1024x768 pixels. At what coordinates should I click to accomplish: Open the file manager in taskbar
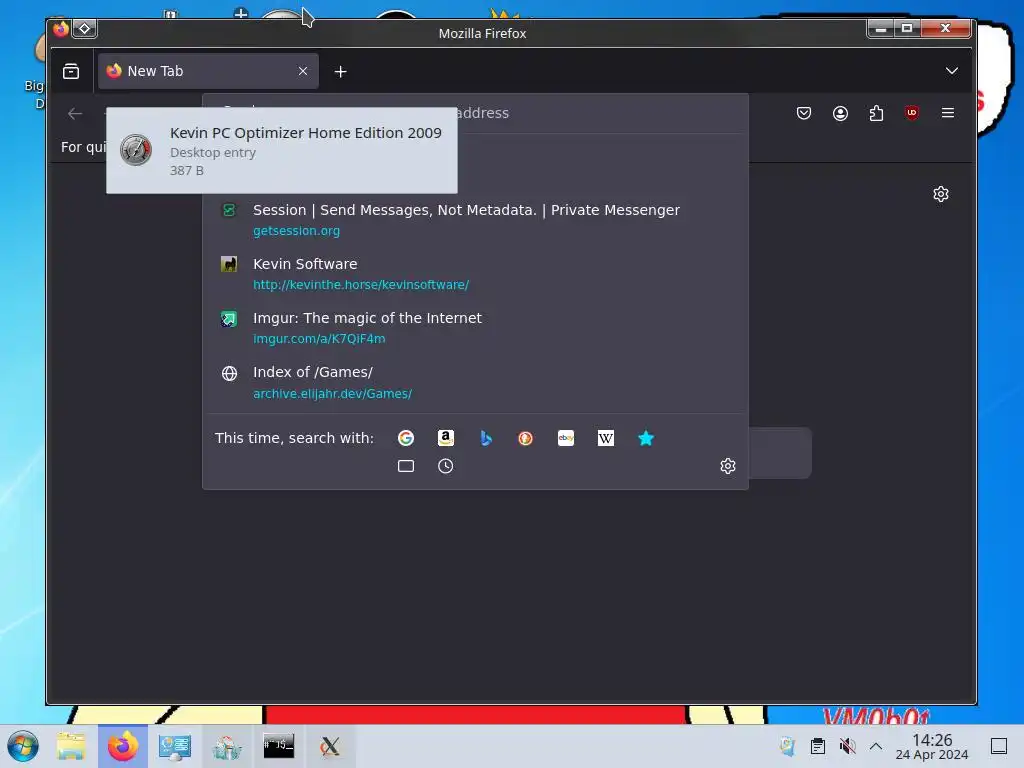coord(71,746)
